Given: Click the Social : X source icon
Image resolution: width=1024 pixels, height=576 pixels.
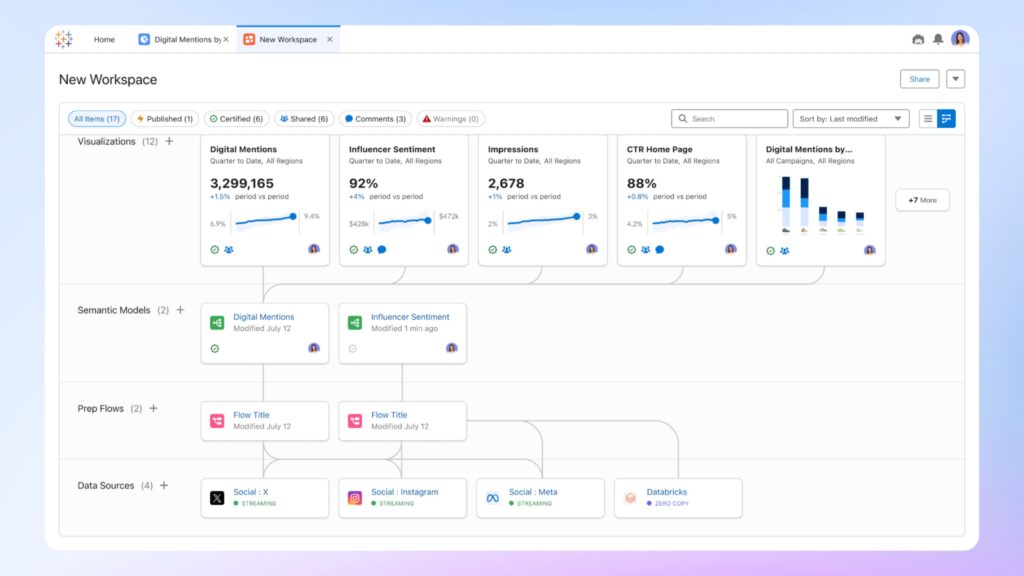Looking at the screenshot, I should coord(217,498).
